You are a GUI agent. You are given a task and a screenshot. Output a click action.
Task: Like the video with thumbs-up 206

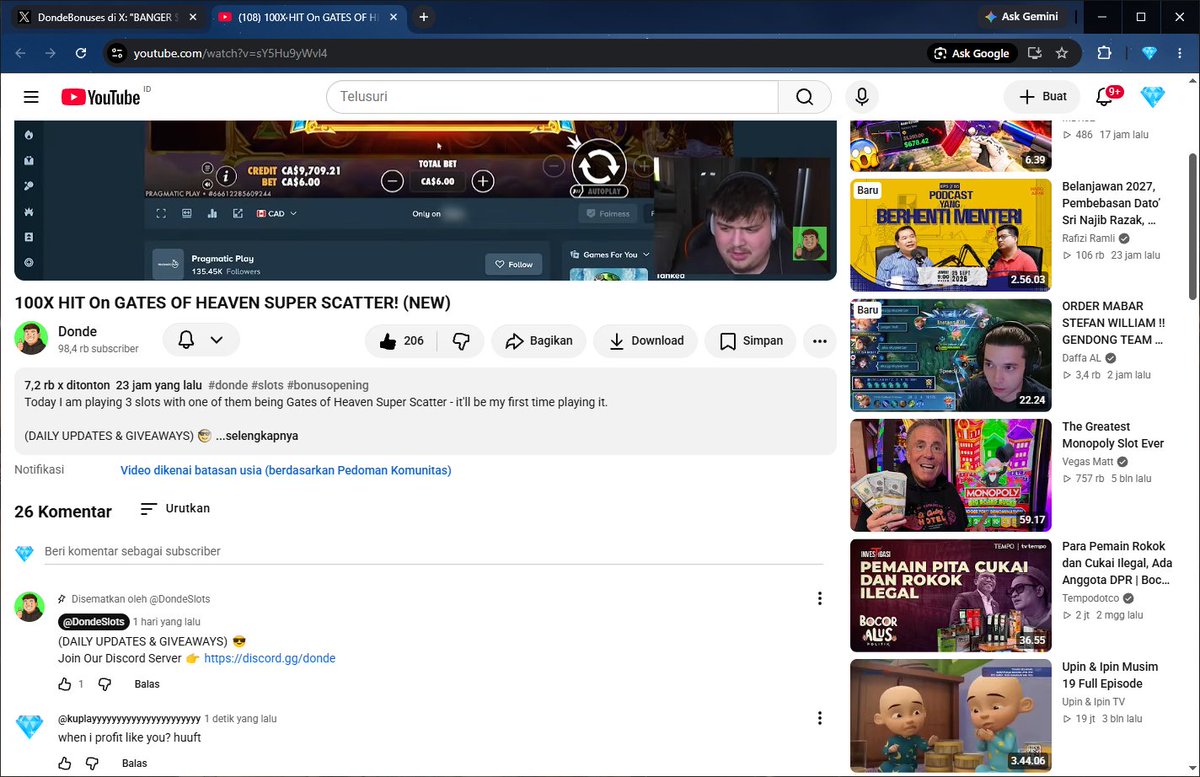pyautogui.click(x=401, y=341)
